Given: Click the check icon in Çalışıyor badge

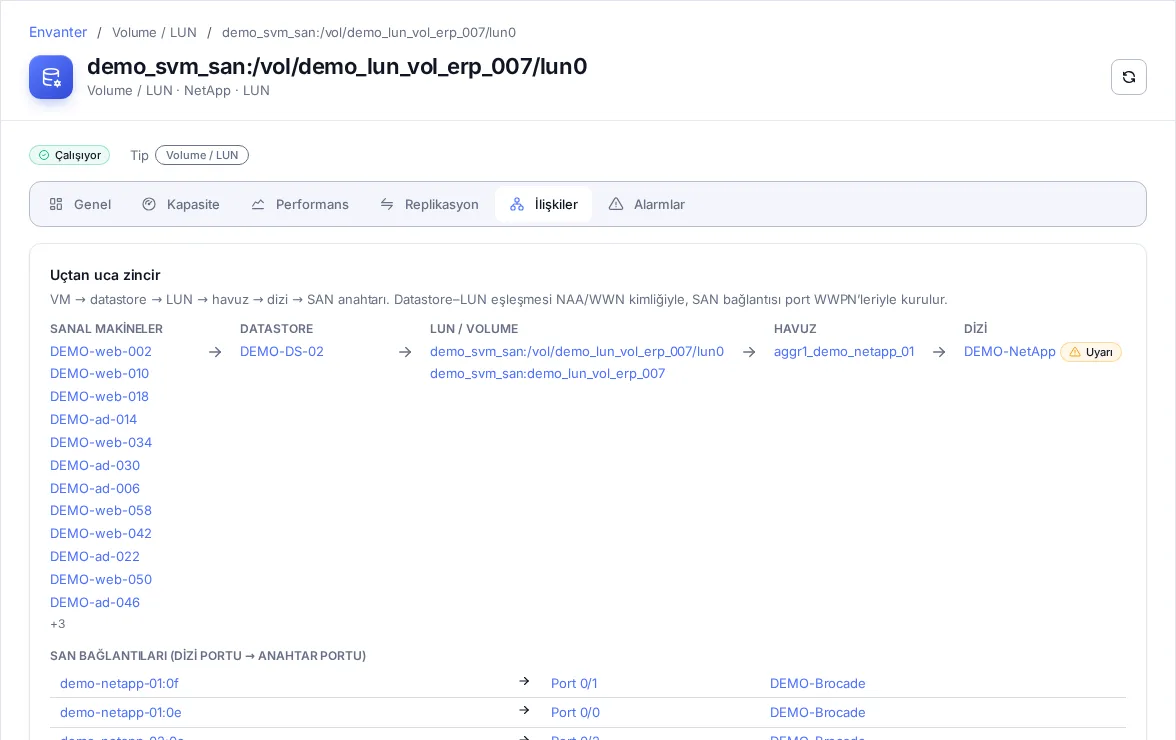Looking at the screenshot, I should pyautogui.click(x=44, y=155).
